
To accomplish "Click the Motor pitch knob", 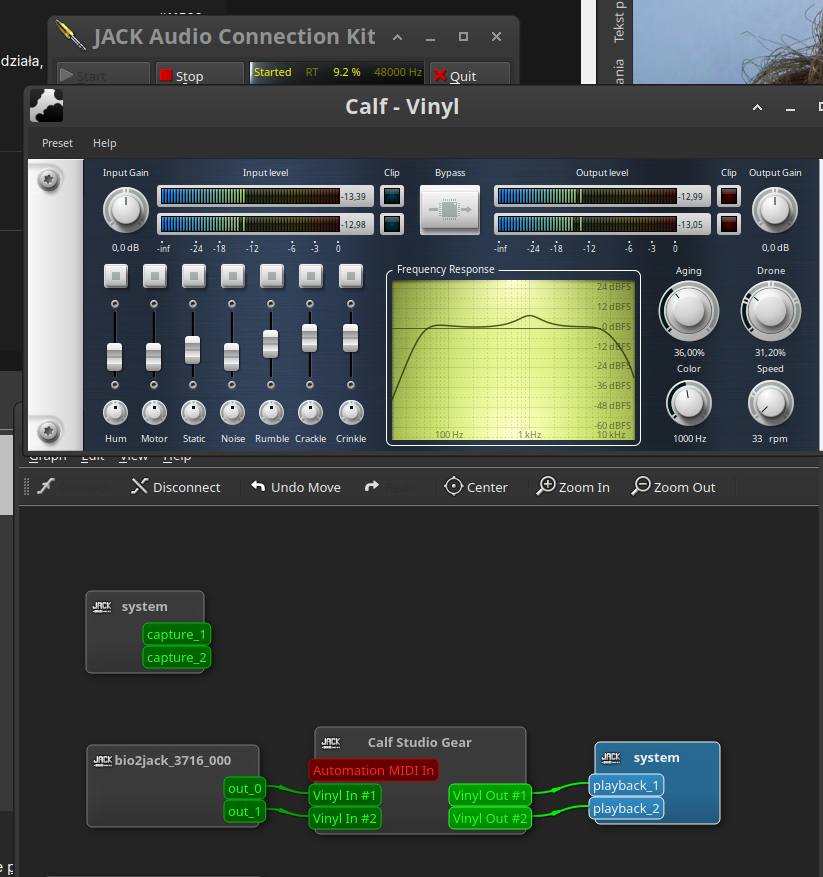I will 154,413.
